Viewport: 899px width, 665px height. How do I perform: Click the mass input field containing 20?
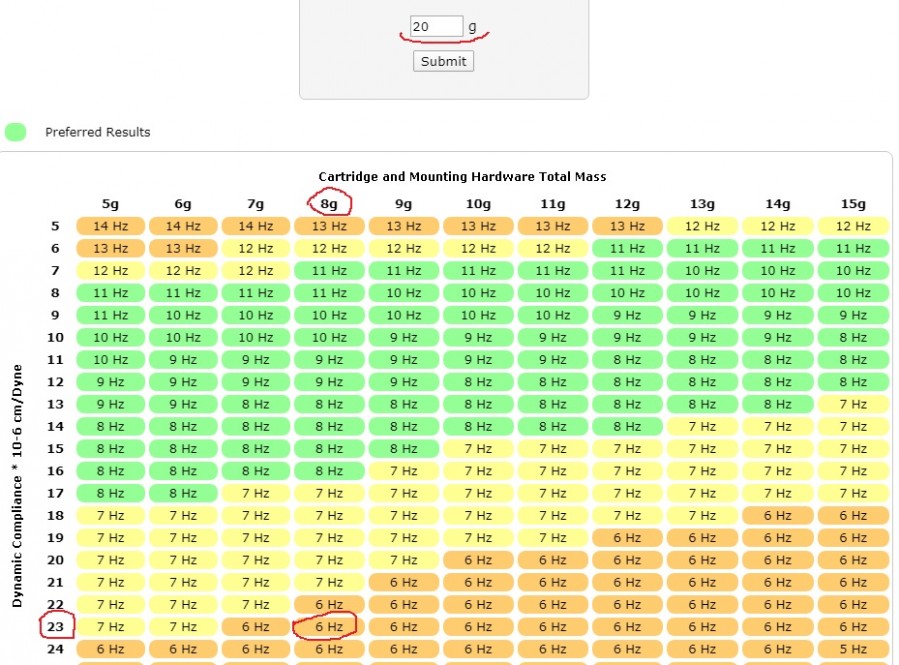[x=436, y=27]
